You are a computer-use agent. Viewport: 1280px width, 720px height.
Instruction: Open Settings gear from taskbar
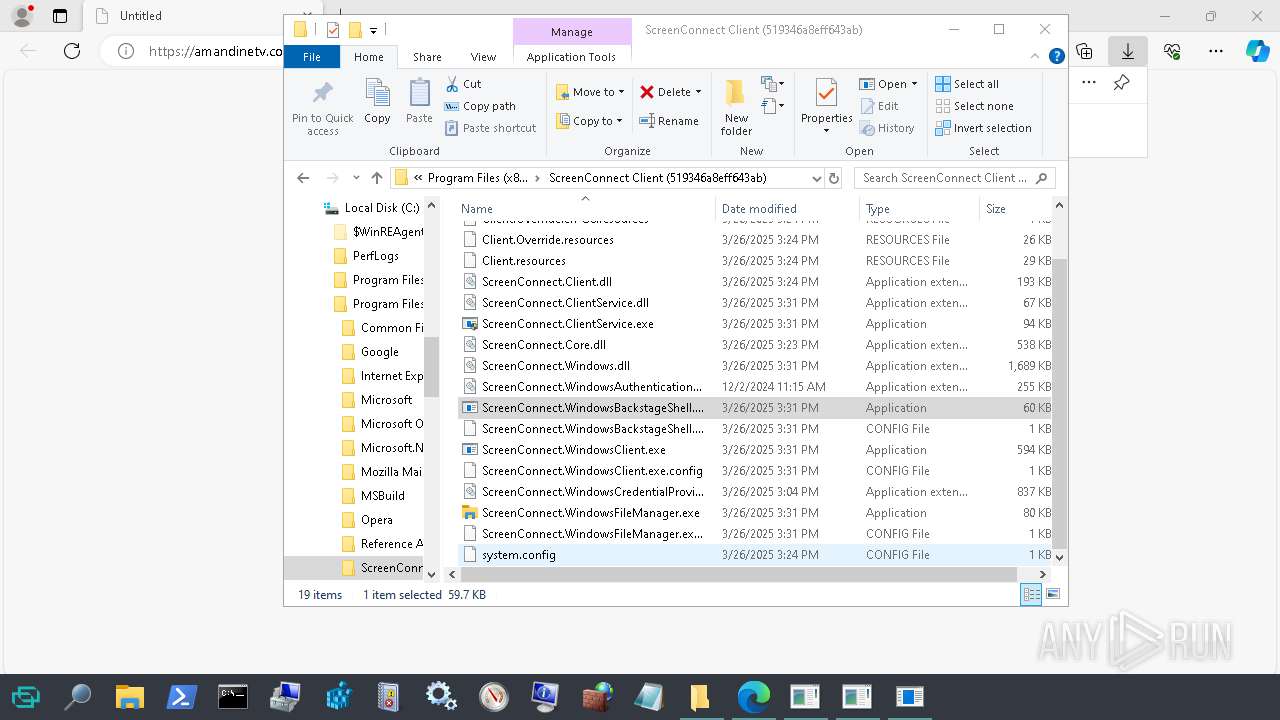coord(441,696)
